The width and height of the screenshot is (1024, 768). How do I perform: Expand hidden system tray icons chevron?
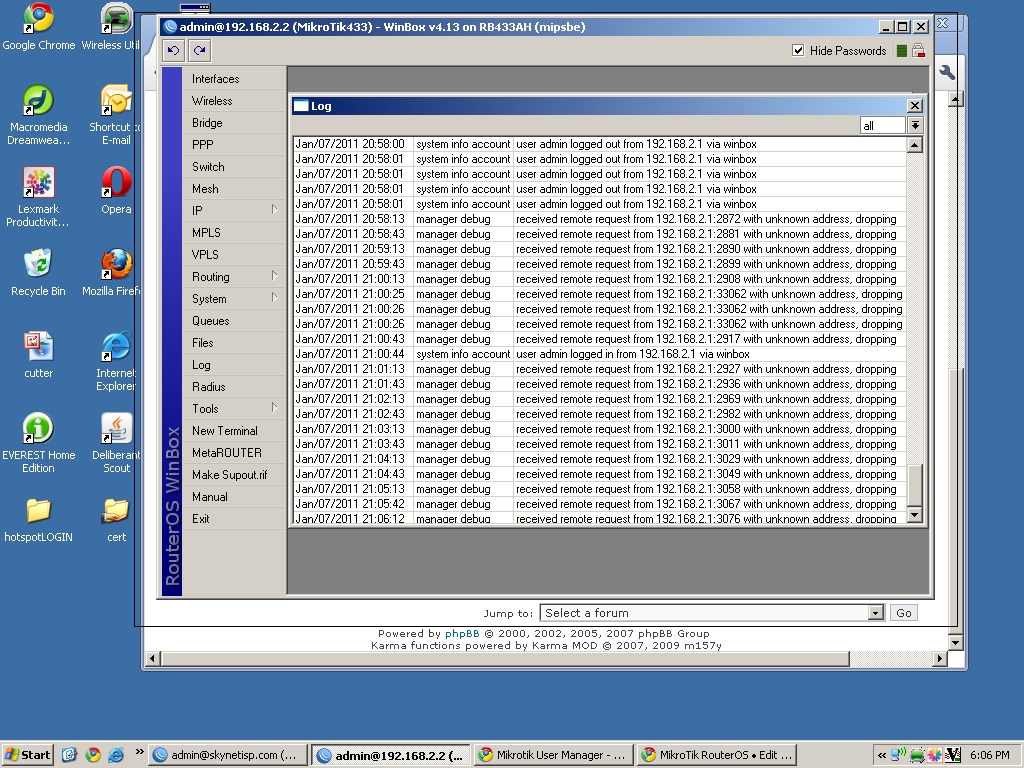click(x=882, y=755)
